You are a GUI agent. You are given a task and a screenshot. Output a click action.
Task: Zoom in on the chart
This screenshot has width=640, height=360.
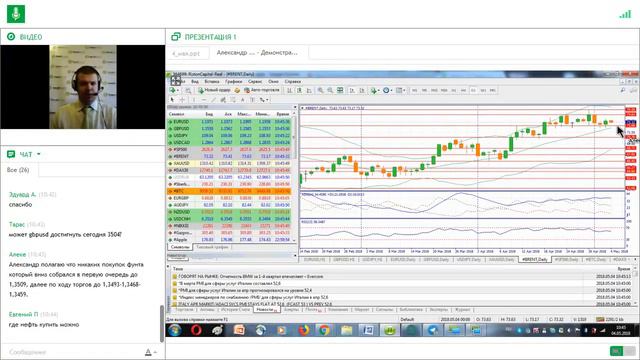[320, 90]
